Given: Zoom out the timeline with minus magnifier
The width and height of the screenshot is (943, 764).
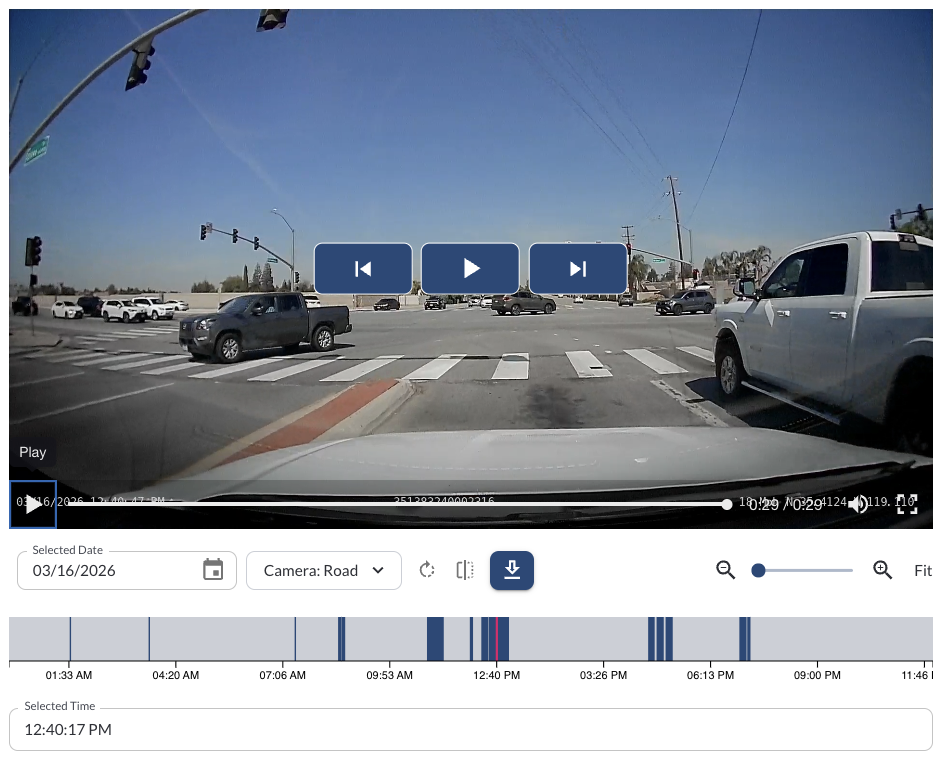Looking at the screenshot, I should pos(726,570).
